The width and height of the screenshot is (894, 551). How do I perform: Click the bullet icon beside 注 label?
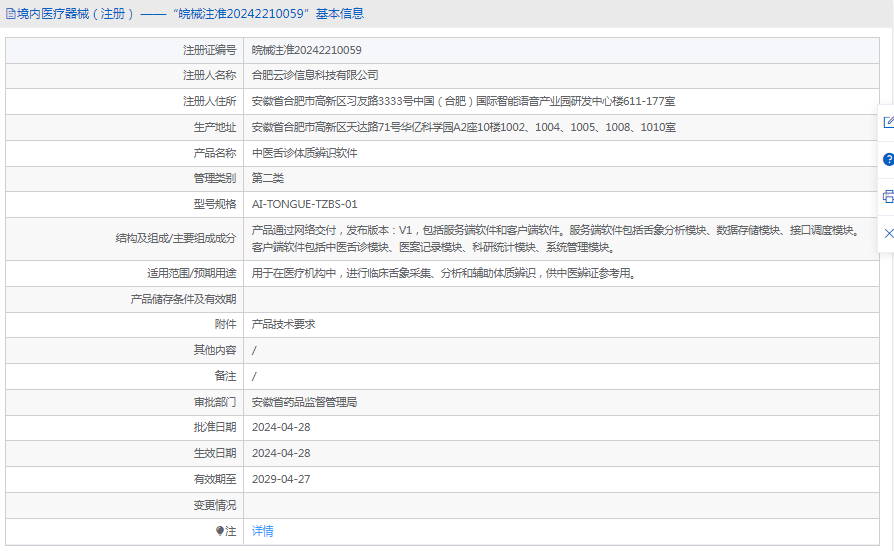point(220,531)
